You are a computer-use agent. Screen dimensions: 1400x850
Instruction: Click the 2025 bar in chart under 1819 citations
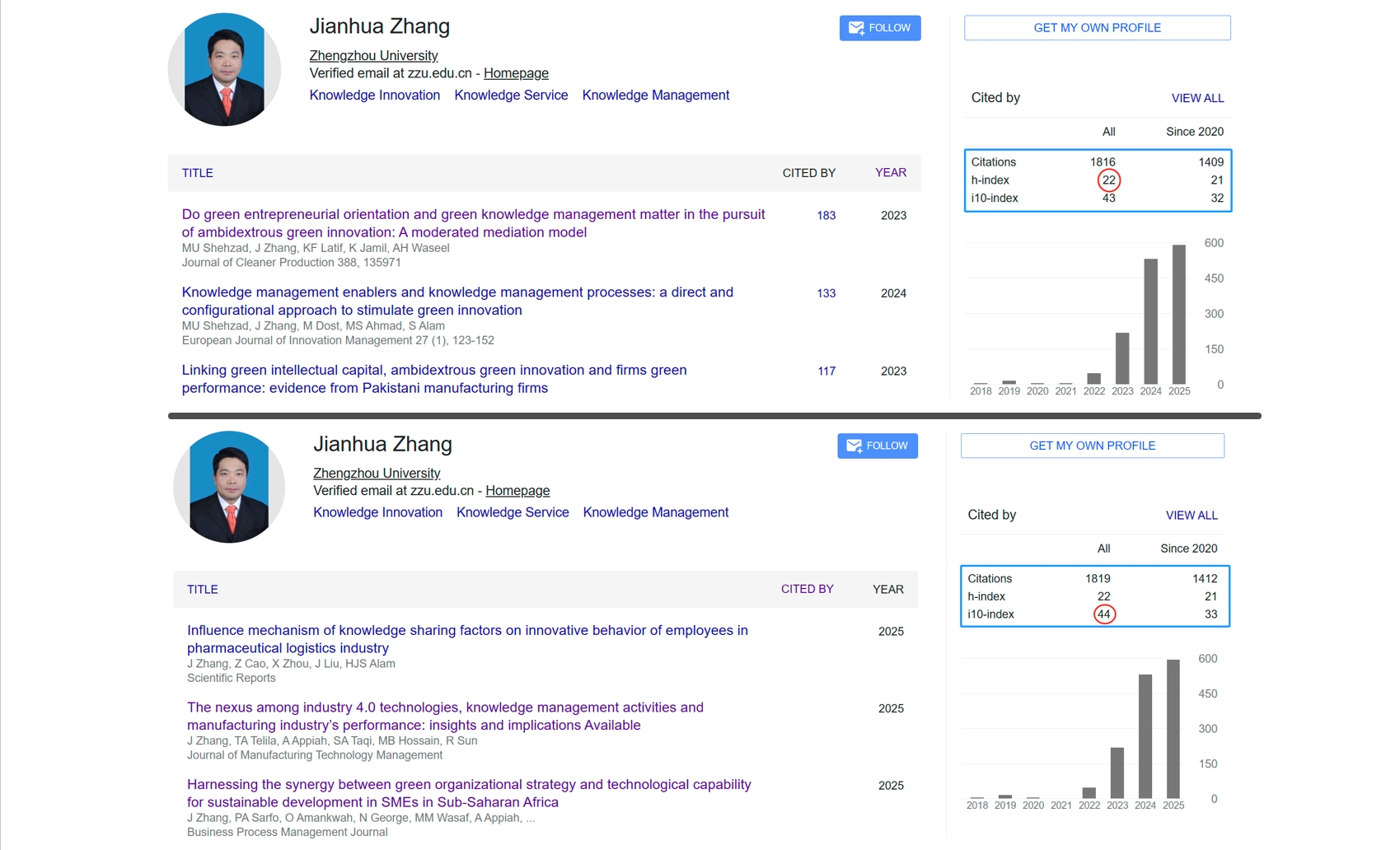click(1173, 728)
